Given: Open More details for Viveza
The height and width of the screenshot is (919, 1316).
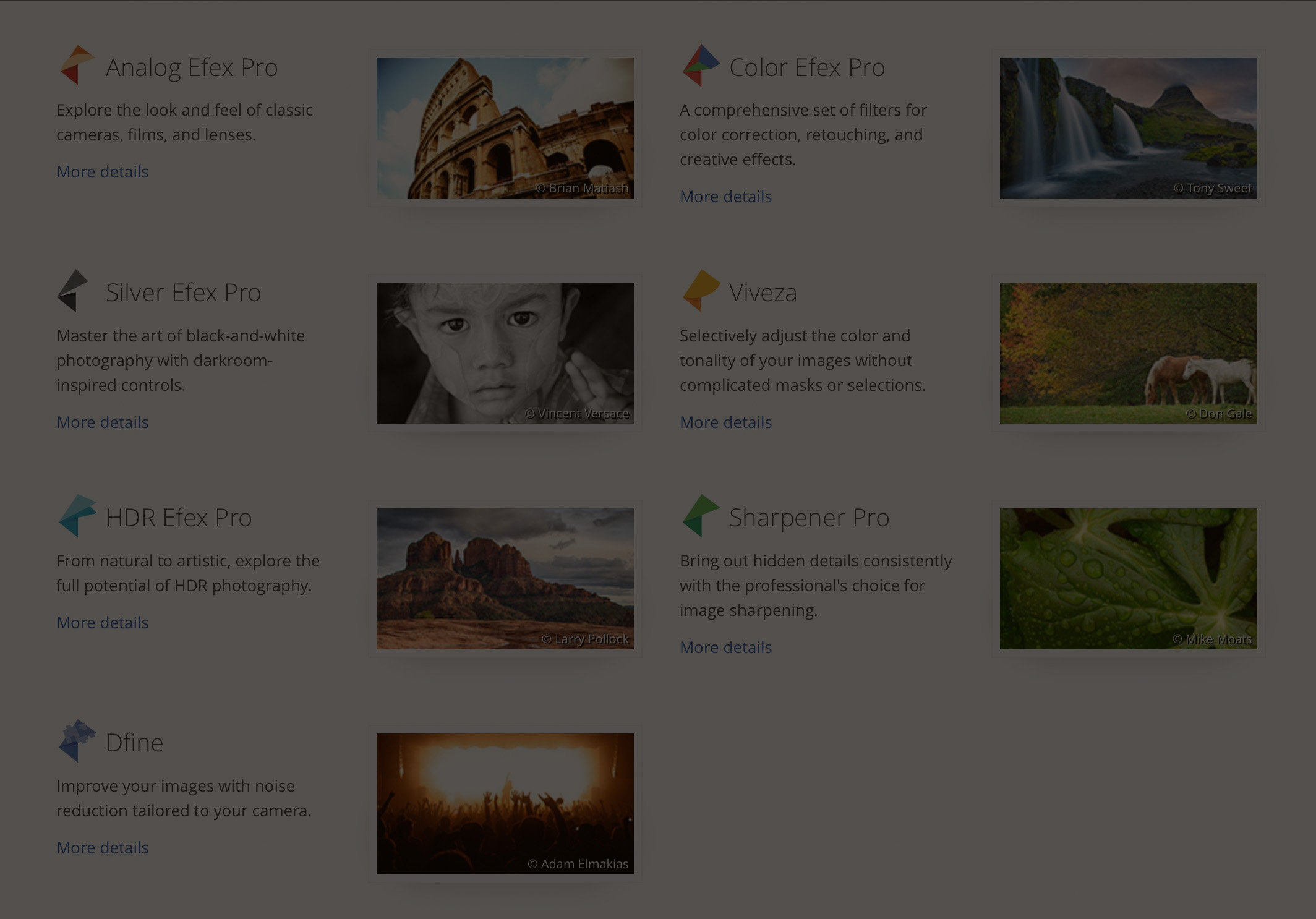Looking at the screenshot, I should 726,422.
